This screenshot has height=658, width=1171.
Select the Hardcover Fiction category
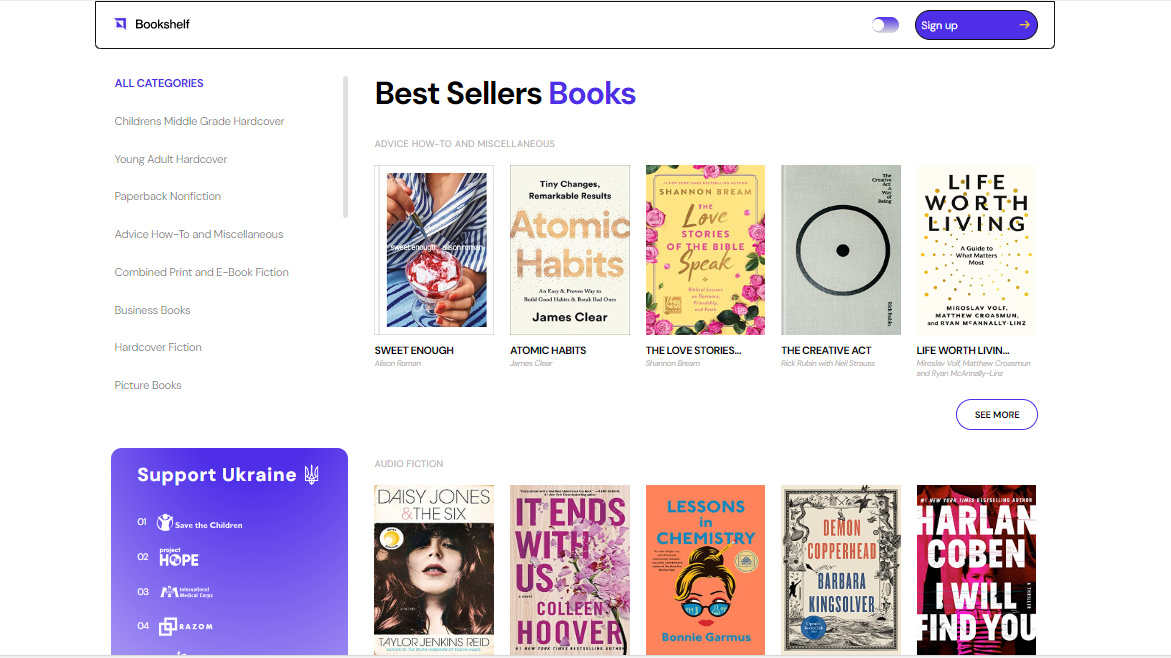[158, 347]
